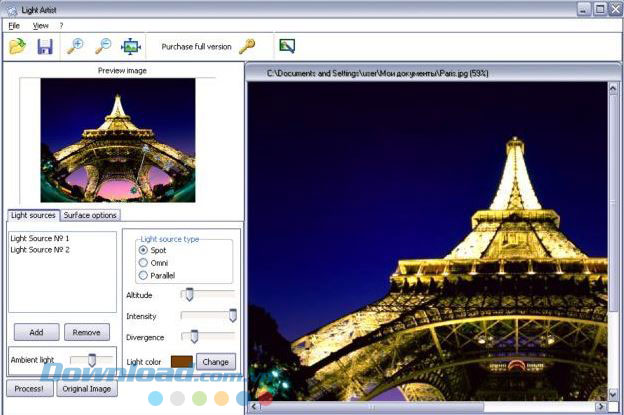This screenshot has width=624, height=415.
Task: Click the Zoom In magnifier icon
Action: click(75, 46)
